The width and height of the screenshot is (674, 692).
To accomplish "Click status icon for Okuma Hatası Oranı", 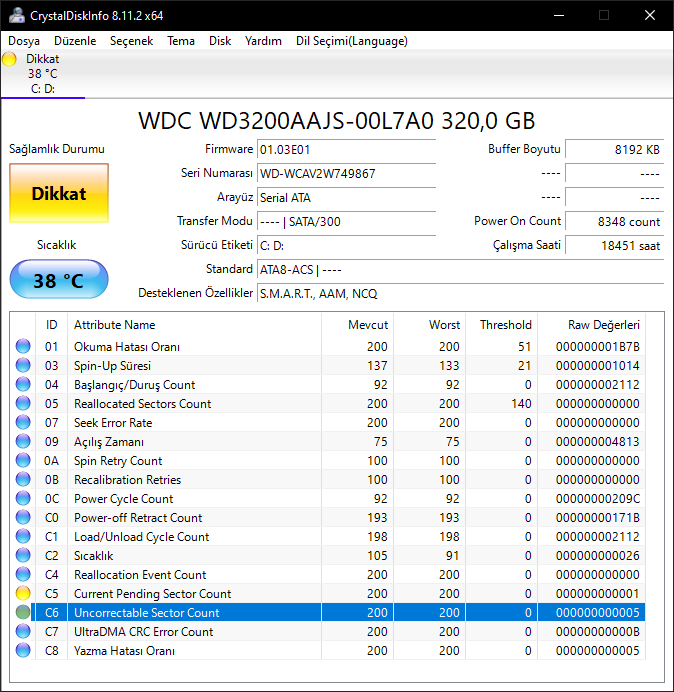I will tap(23, 346).
